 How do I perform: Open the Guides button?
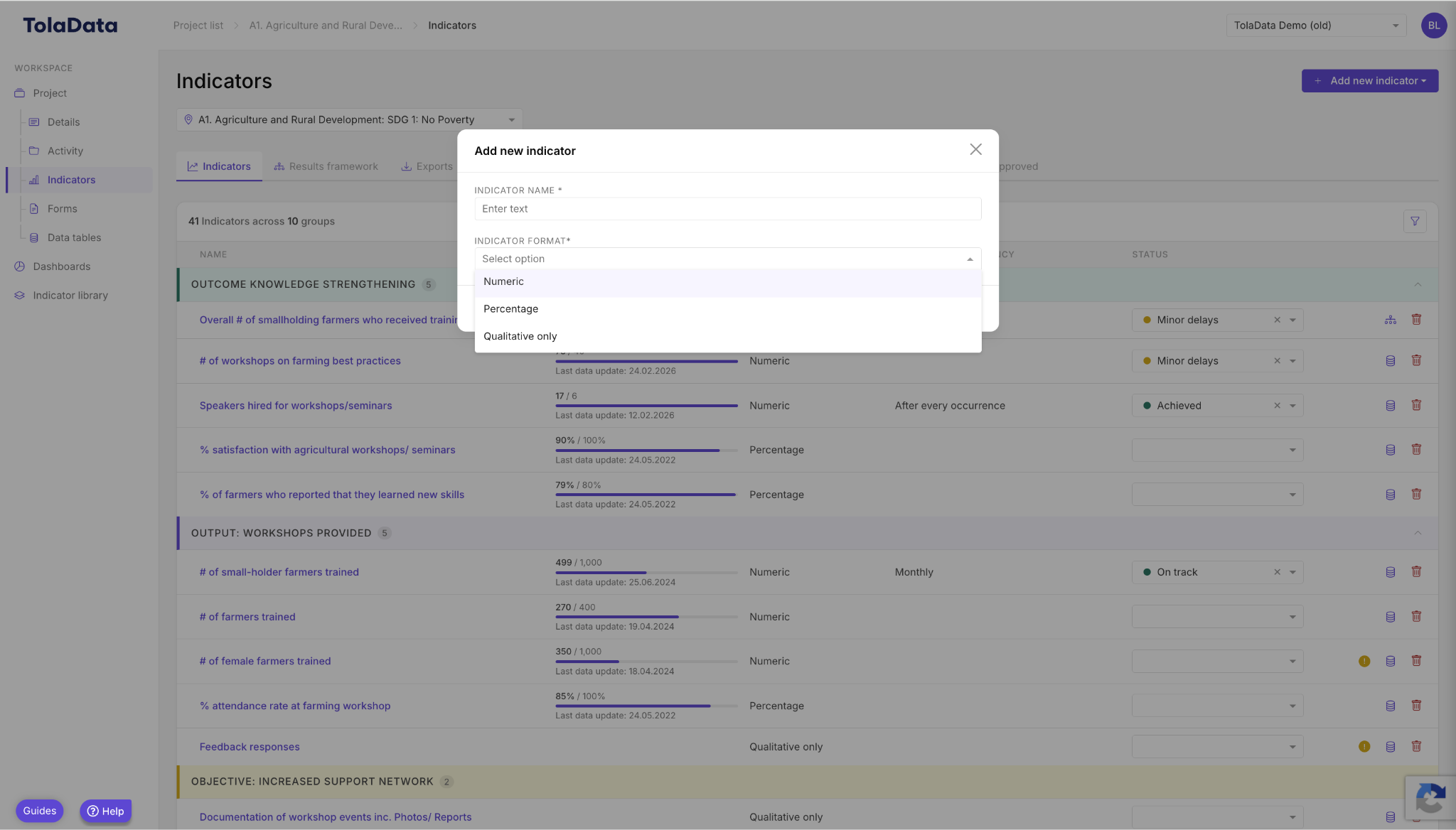click(x=40, y=811)
